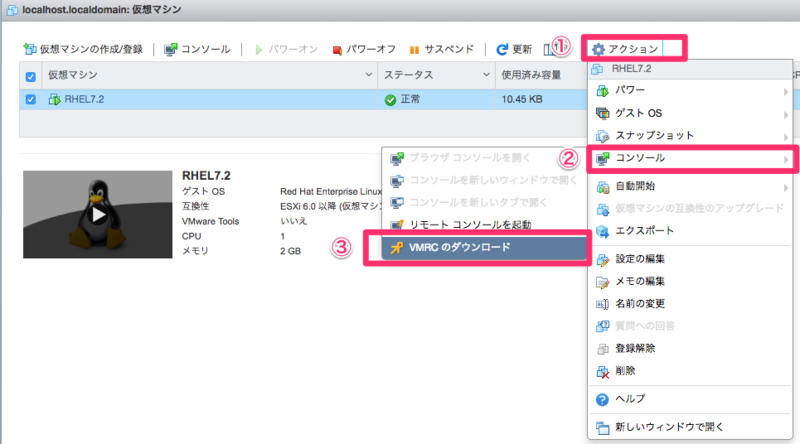Choose 新しいウィンドウで開く menu entry

pos(690,427)
